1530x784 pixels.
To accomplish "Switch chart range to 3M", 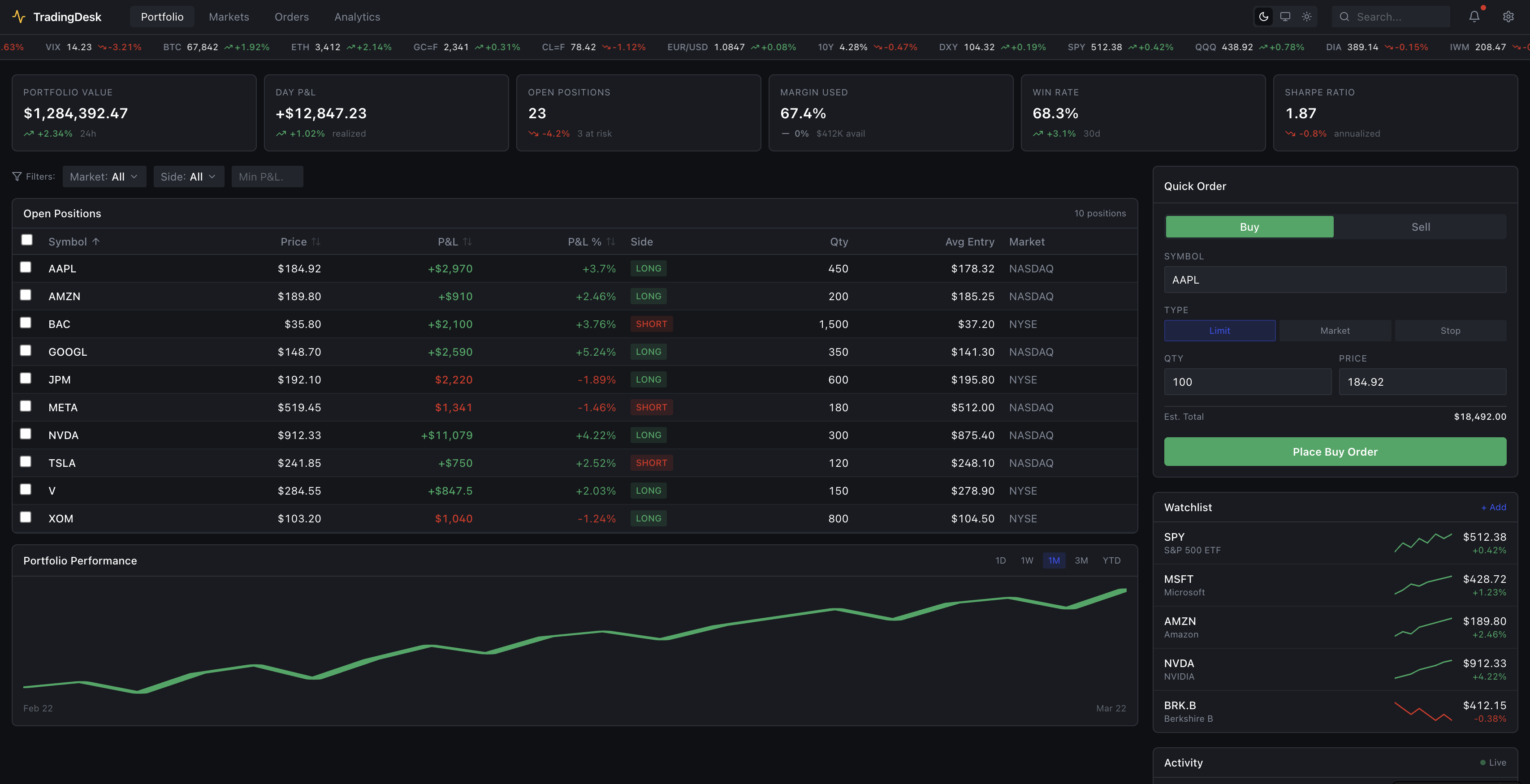I will 1081,561.
